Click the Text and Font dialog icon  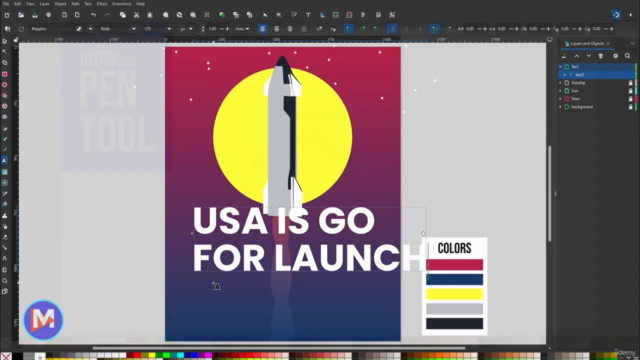(x=308, y=15)
